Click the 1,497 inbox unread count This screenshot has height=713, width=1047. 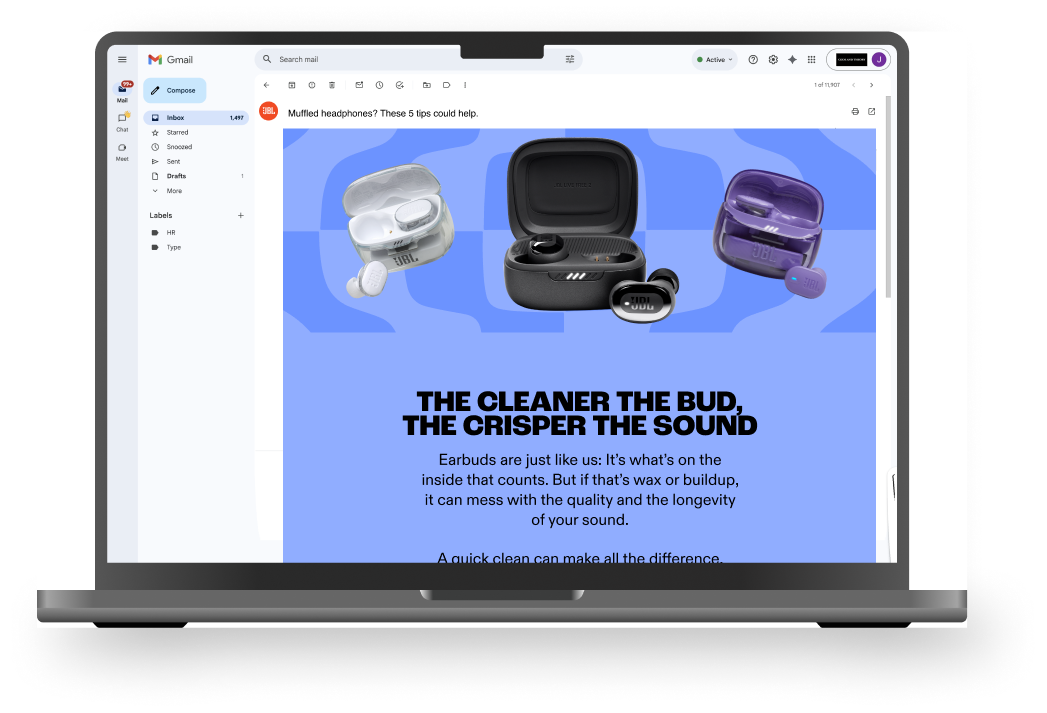236,117
